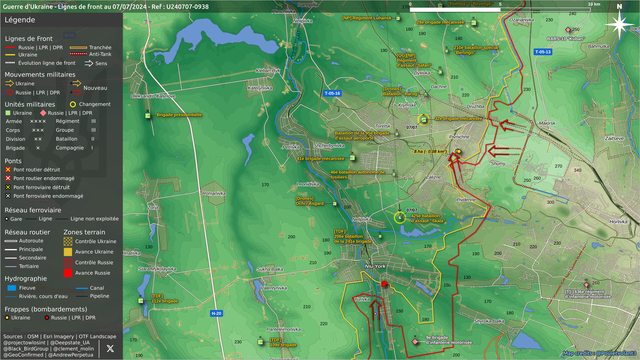Image resolution: width=640 pixels, height=360 pixels.
Task: Click the Map credits link
Action: [x=599, y=353]
